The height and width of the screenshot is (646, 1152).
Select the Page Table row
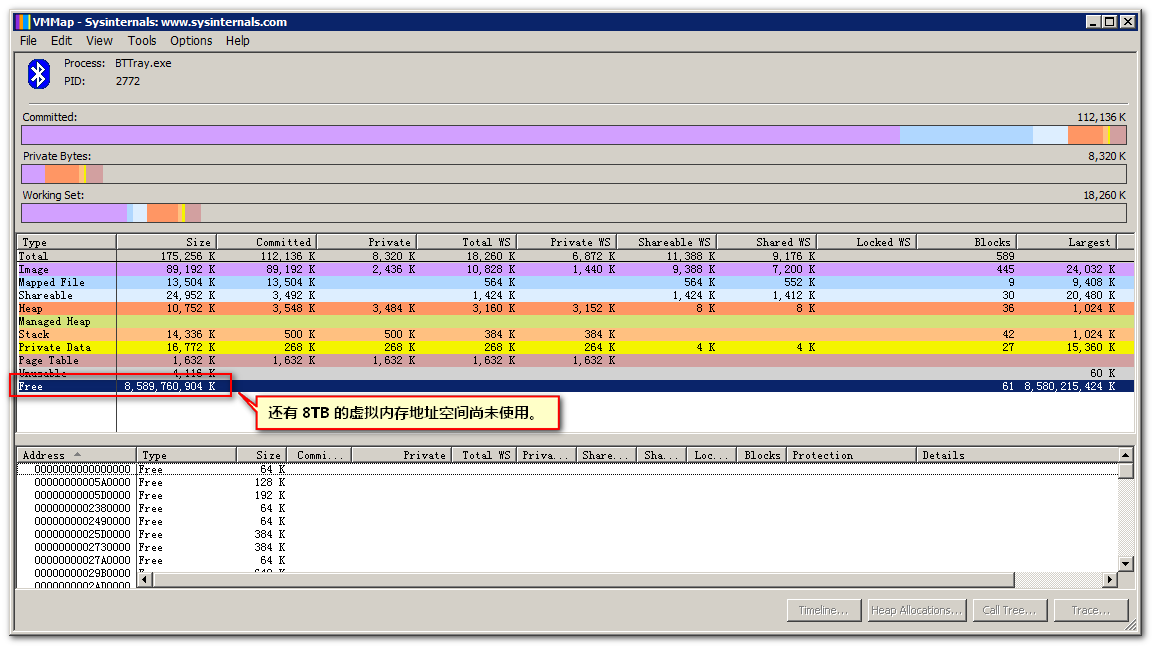(575, 361)
